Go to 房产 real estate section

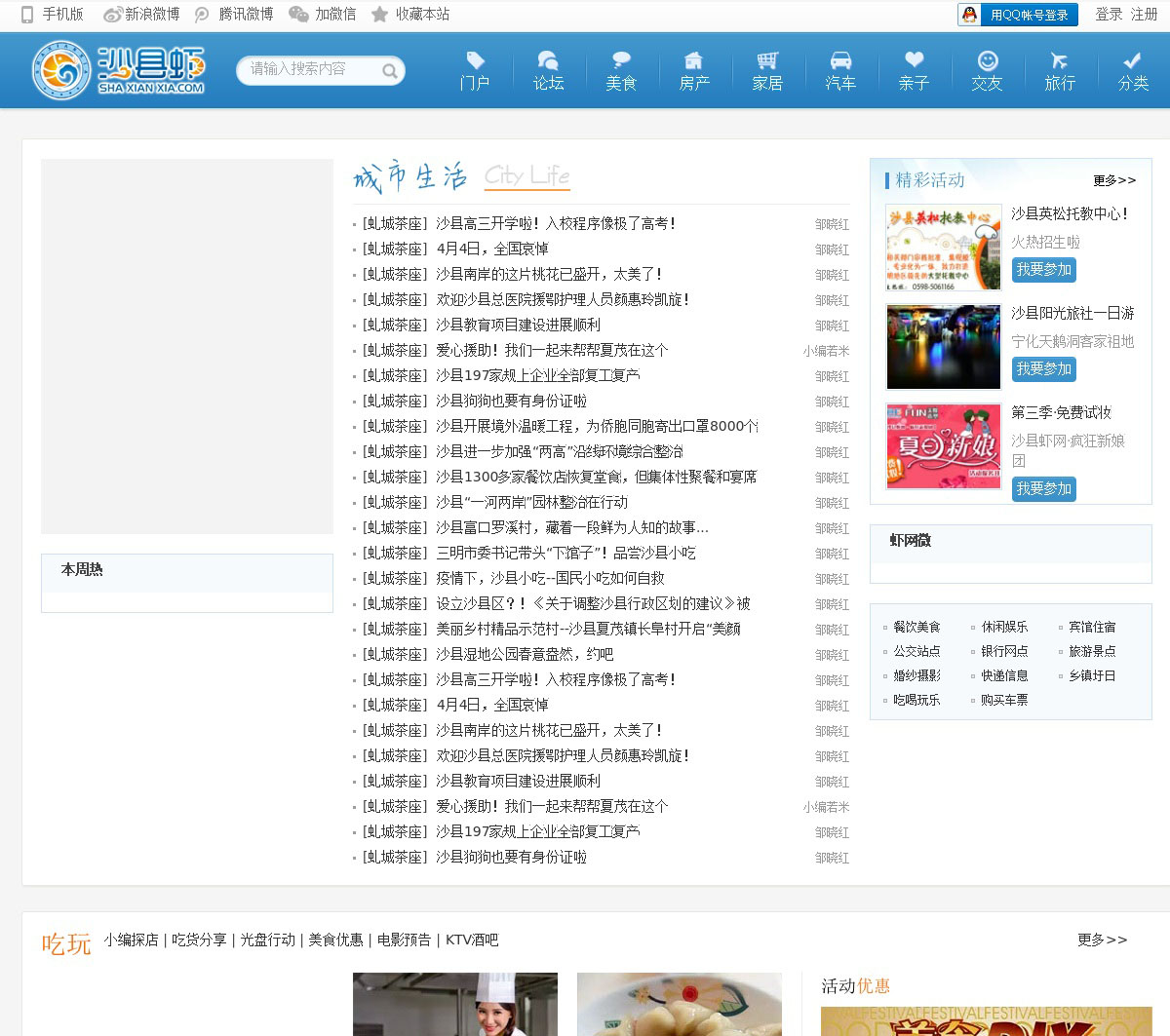(x=694, y=61)
